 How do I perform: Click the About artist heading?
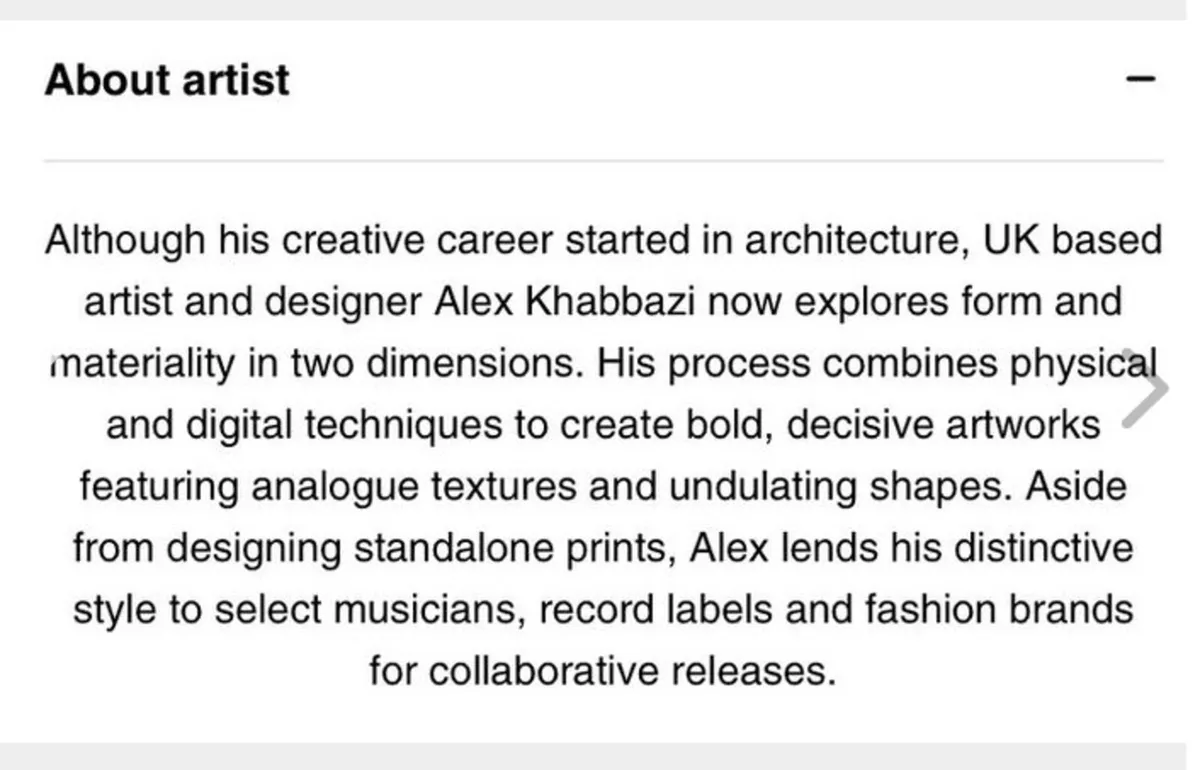(x=167, y=80)
